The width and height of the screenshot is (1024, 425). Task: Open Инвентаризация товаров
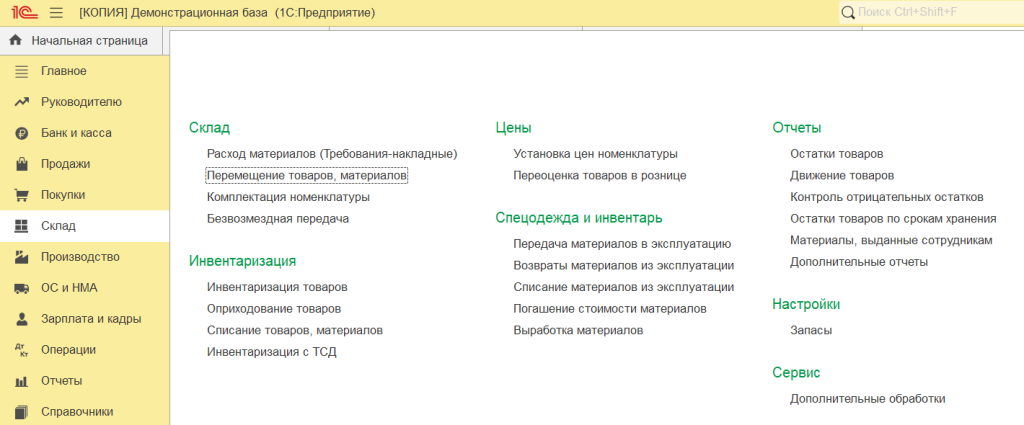[277, 287]
